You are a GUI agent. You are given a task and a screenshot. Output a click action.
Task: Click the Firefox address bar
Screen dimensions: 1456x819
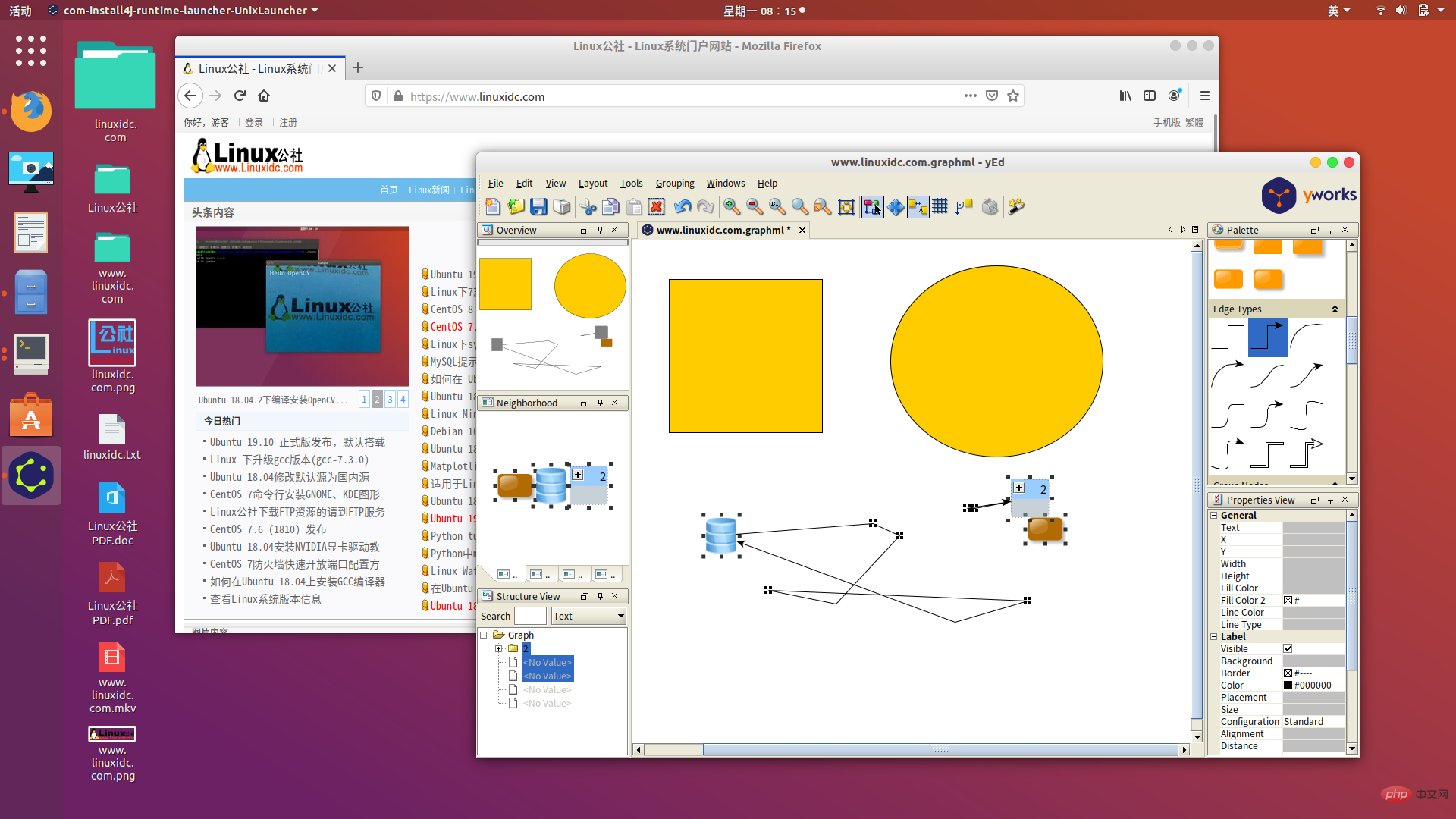click(x=682, y=96)
